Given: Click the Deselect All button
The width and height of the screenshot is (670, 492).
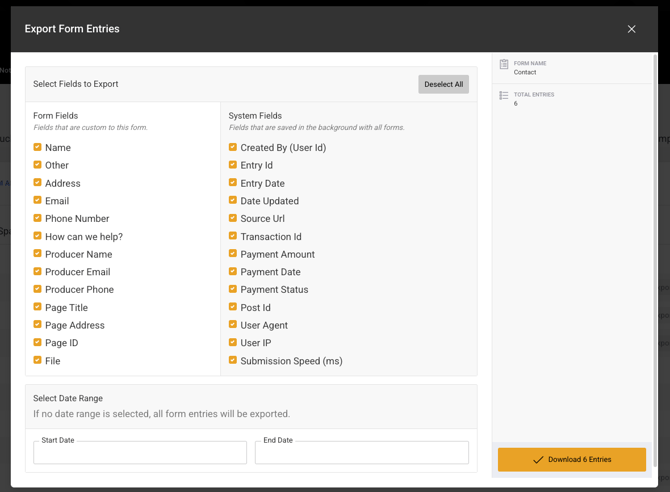Looking at the screenshot, I should (443, 84).
